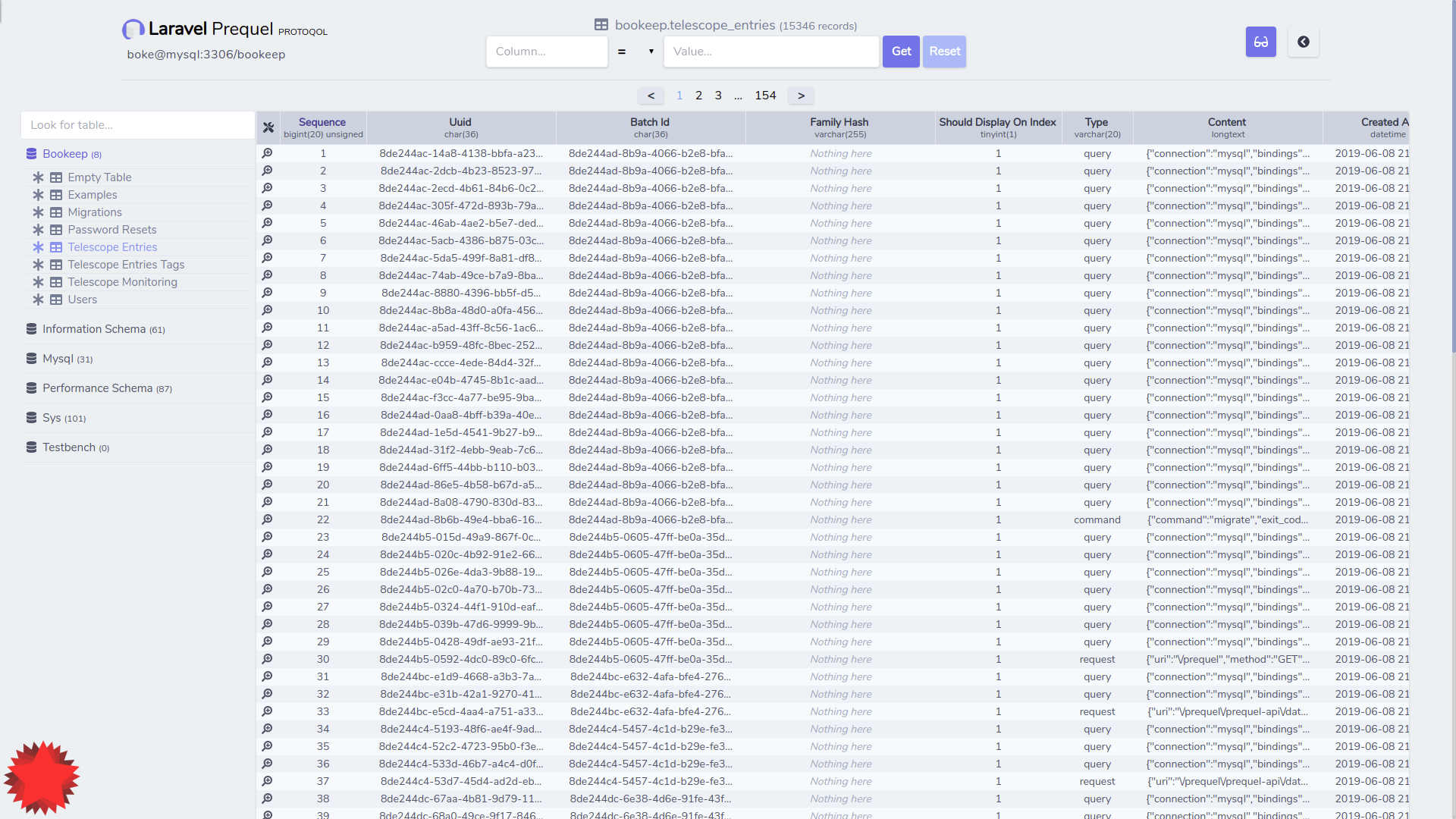Focus the Look for table search box
Screen dimensions: 1456x819
(138, 125)
